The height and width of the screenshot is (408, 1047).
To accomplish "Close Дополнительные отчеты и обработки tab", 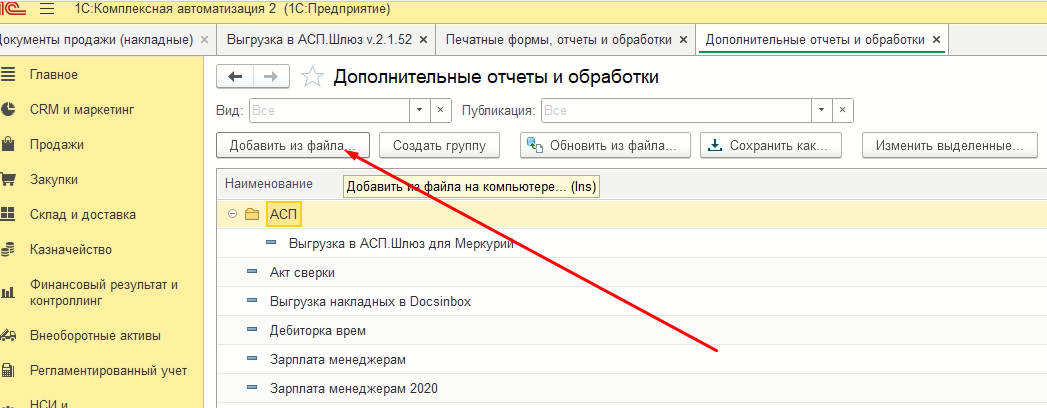I will tap(936, 39).
